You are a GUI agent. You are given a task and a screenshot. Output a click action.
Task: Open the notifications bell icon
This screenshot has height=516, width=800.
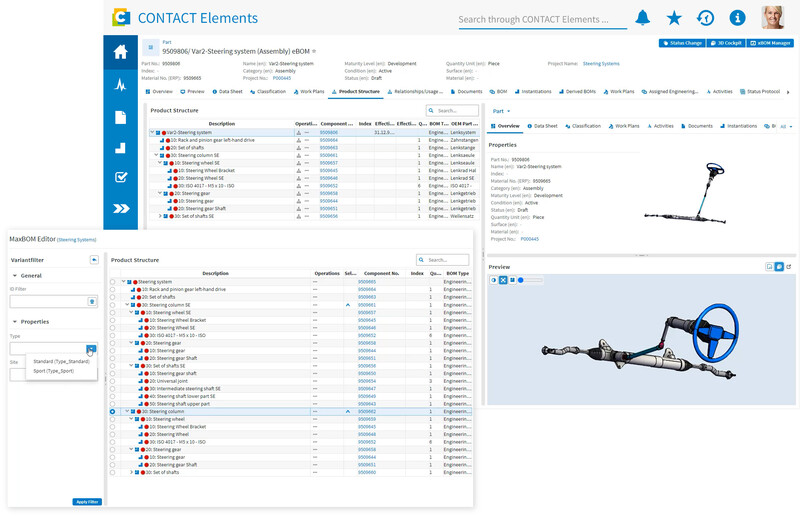tap(642, 18)
